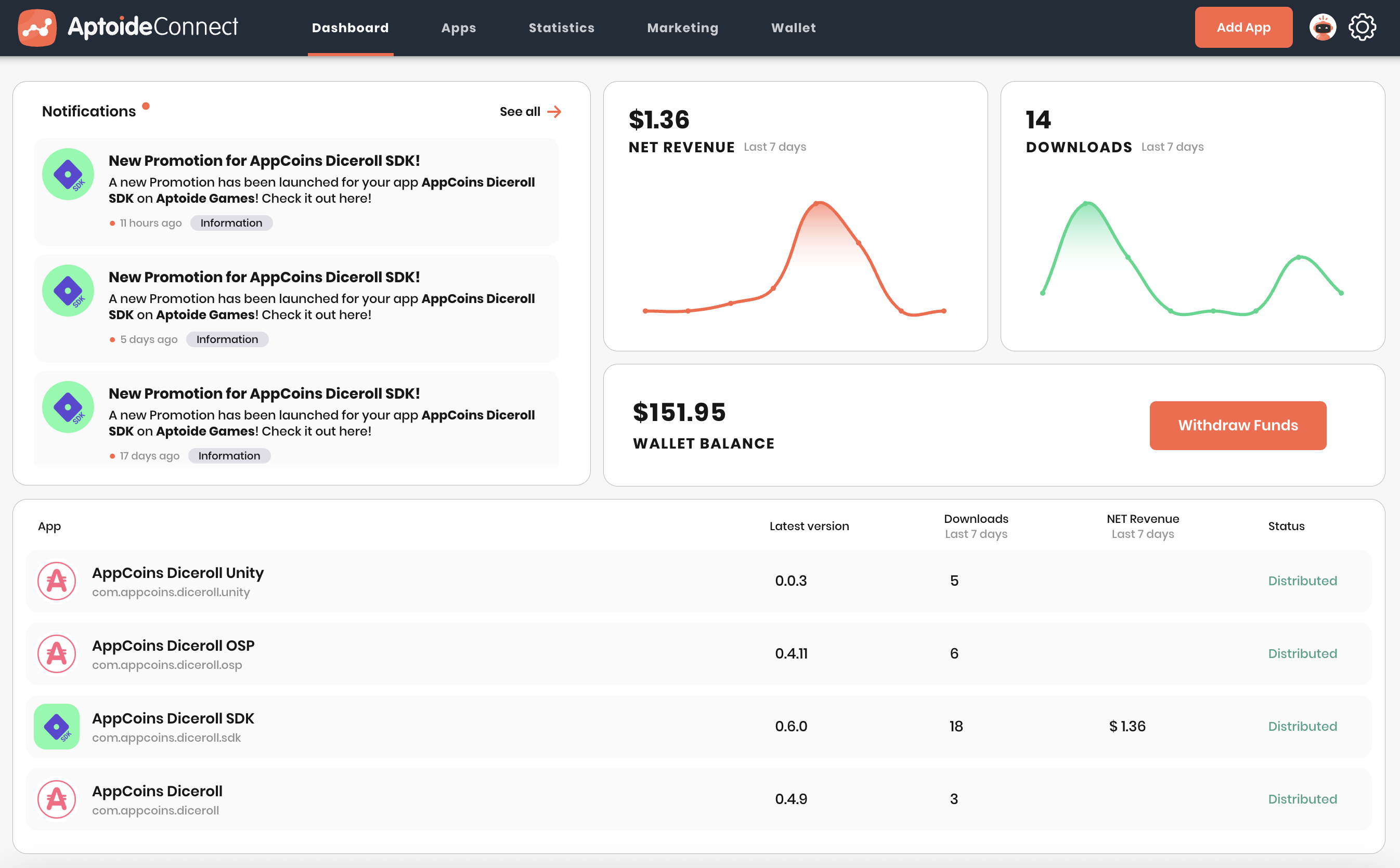Open the Statistics tab
Screen dimensions: 1400x868
(561, 28)
